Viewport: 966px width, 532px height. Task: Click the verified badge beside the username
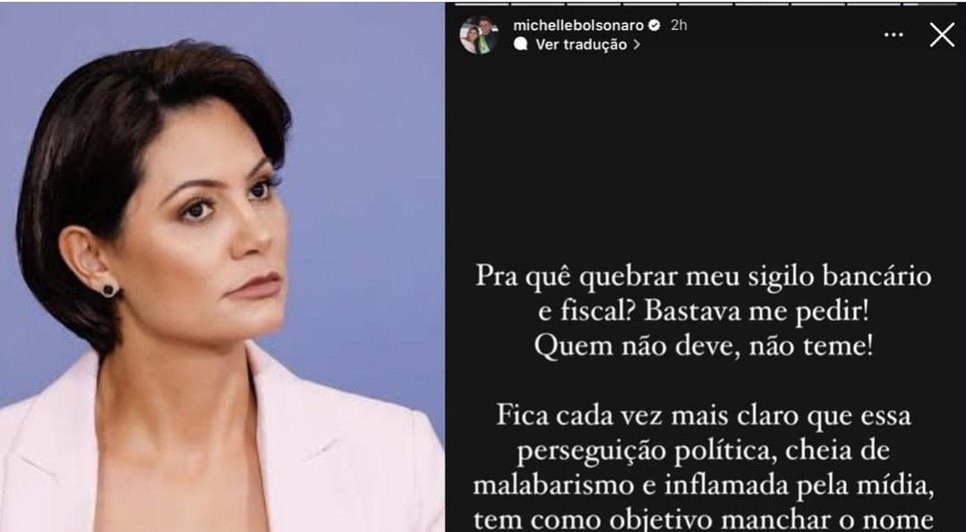(x=654, y=25)
